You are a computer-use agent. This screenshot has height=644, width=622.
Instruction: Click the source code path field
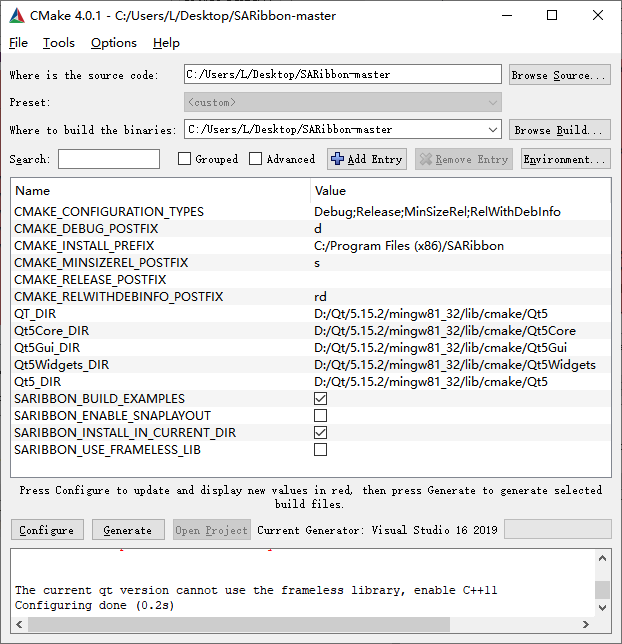[343, 74]
